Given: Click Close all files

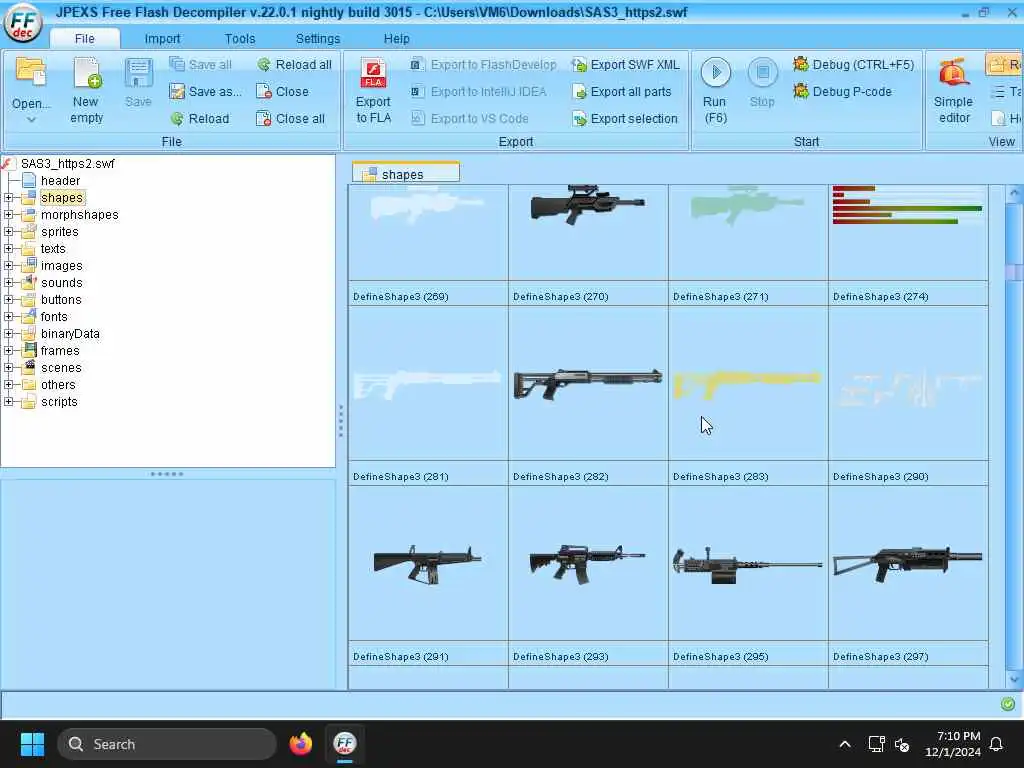Looking at the screenshot, I should point(291,118).
